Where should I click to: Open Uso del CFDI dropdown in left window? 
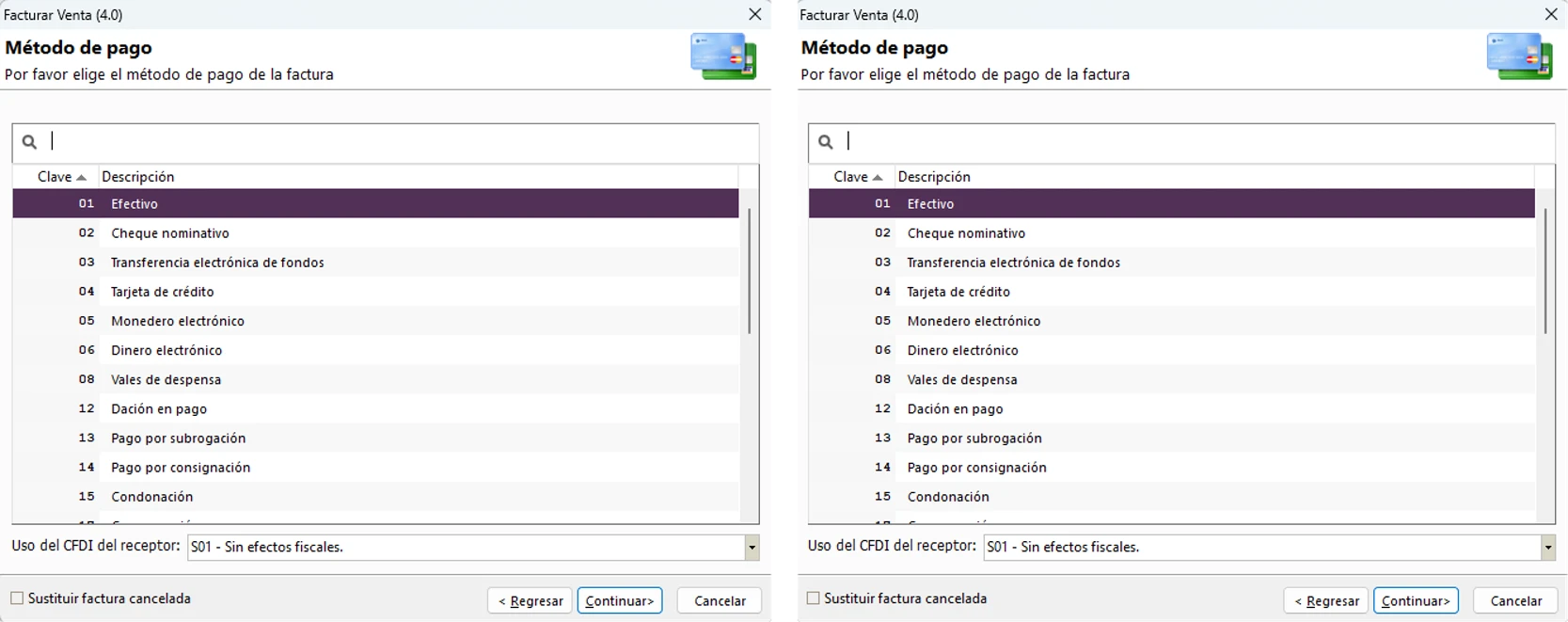[x=752, y=548]
